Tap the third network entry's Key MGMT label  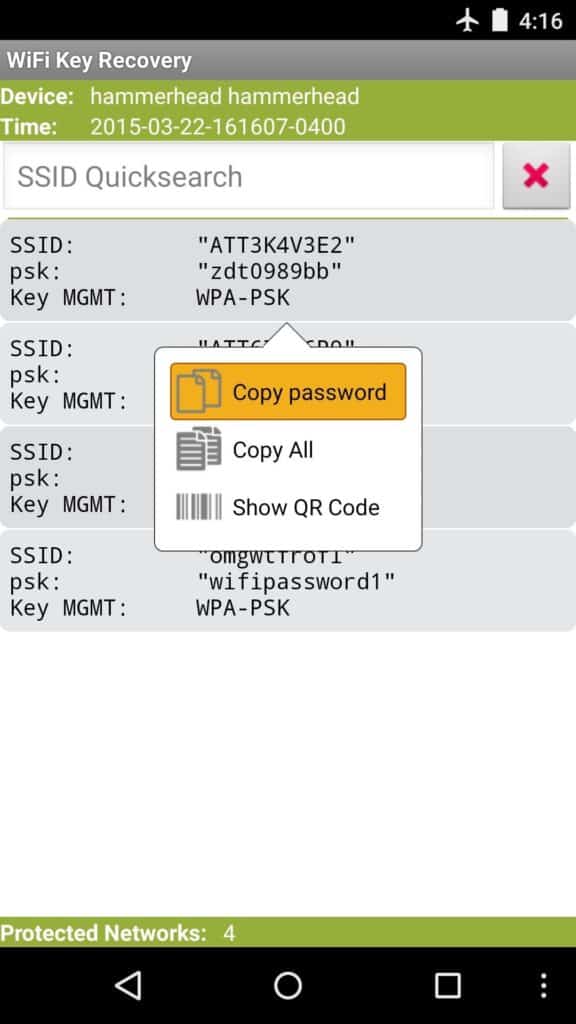tap(69, 505)
